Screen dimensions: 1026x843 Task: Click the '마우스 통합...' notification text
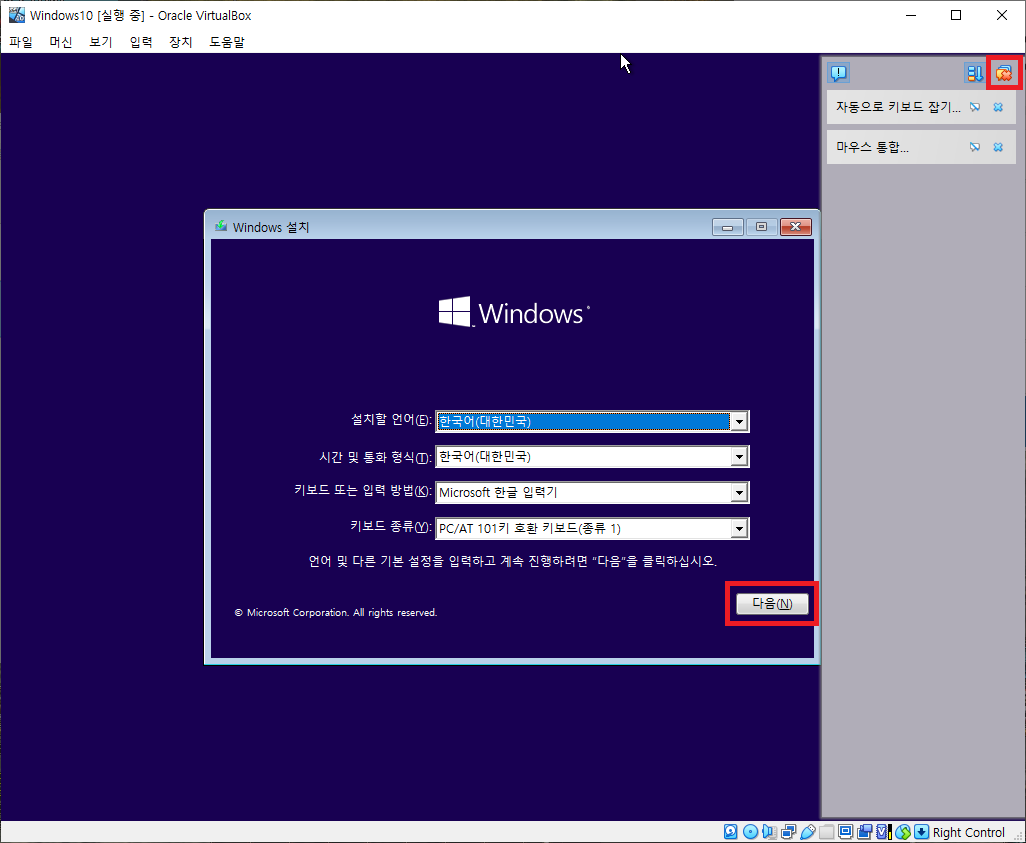pyautogui.click(x=872, y=147)
